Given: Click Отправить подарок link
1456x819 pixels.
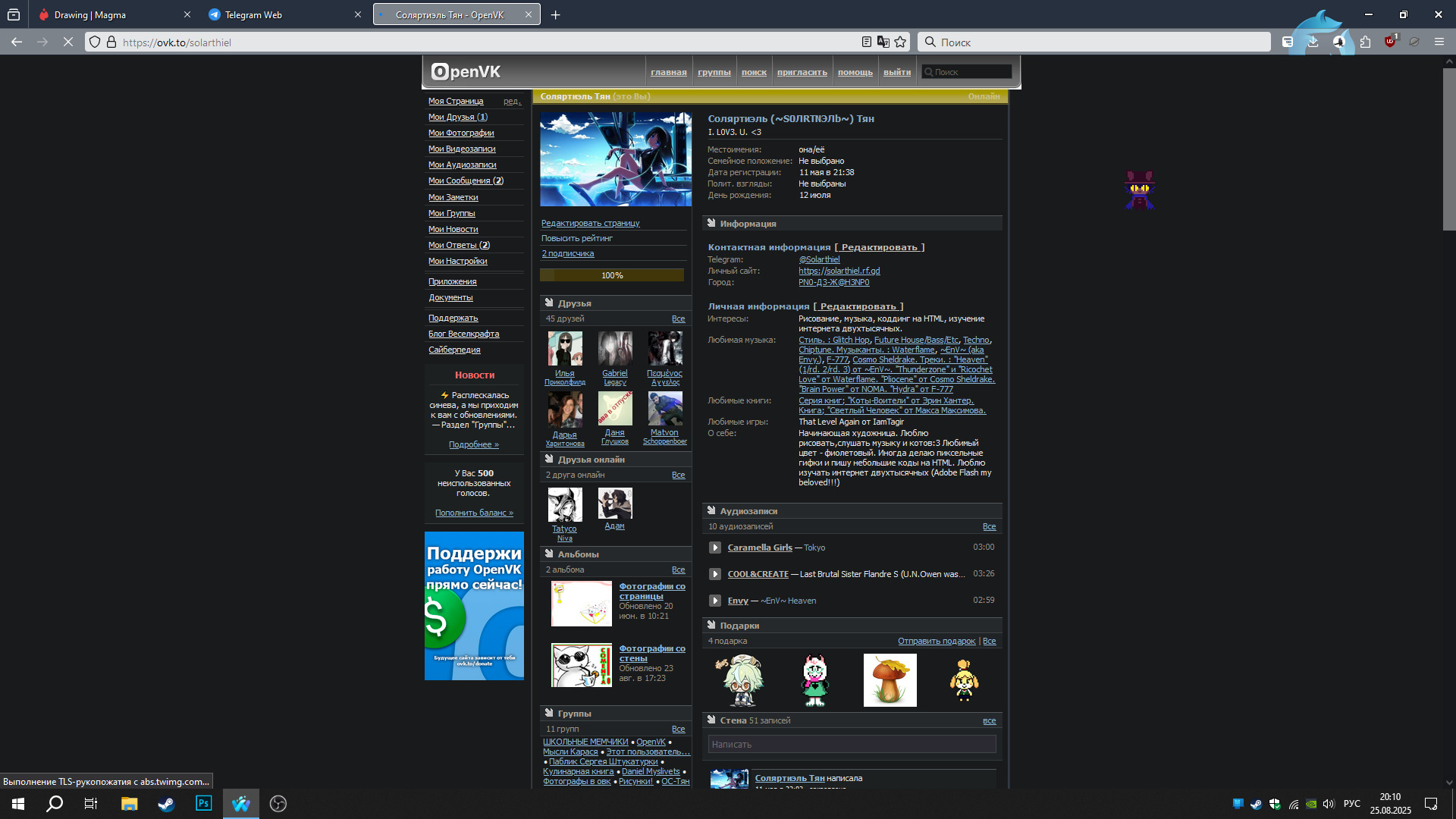Looking at the screenshot, I should point(936,642).
